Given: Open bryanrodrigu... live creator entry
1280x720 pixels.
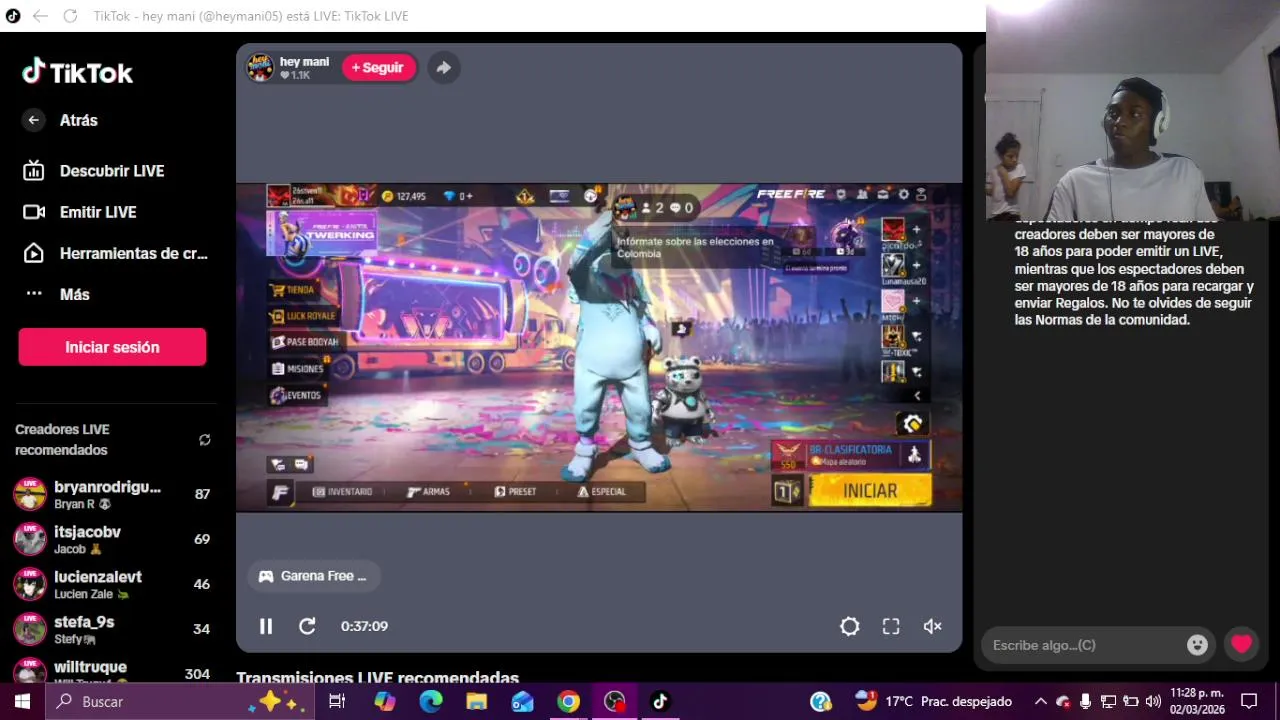Looking at the screenshot, I should pyautogui.click(x=112, y=494).
